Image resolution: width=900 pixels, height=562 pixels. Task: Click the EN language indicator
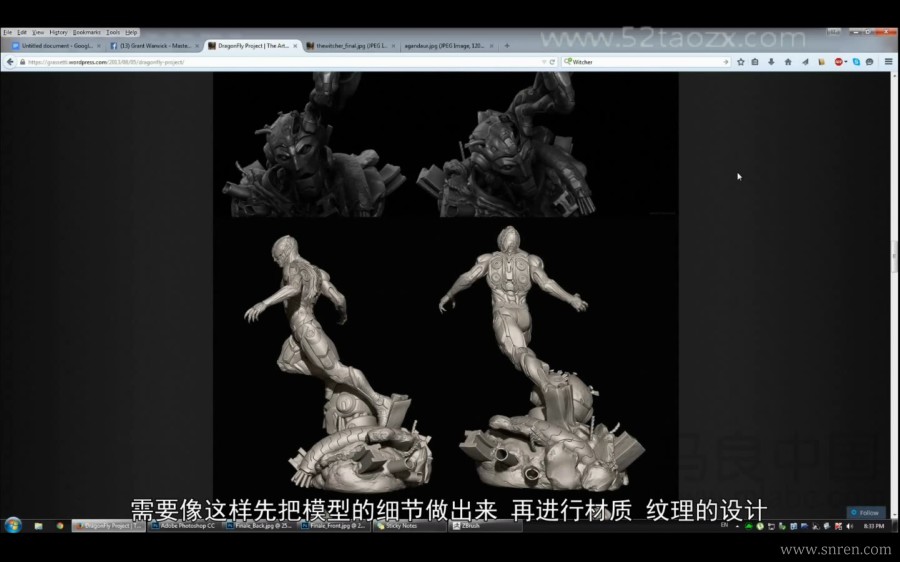click(724, 525)
